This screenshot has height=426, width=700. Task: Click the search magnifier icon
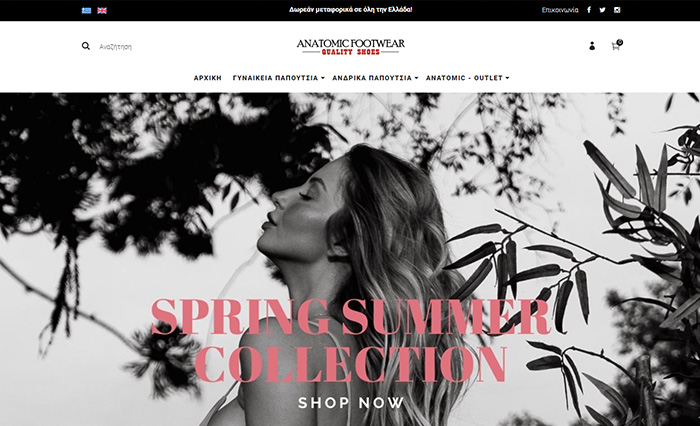pyautogui.click(x=86, y=46)
